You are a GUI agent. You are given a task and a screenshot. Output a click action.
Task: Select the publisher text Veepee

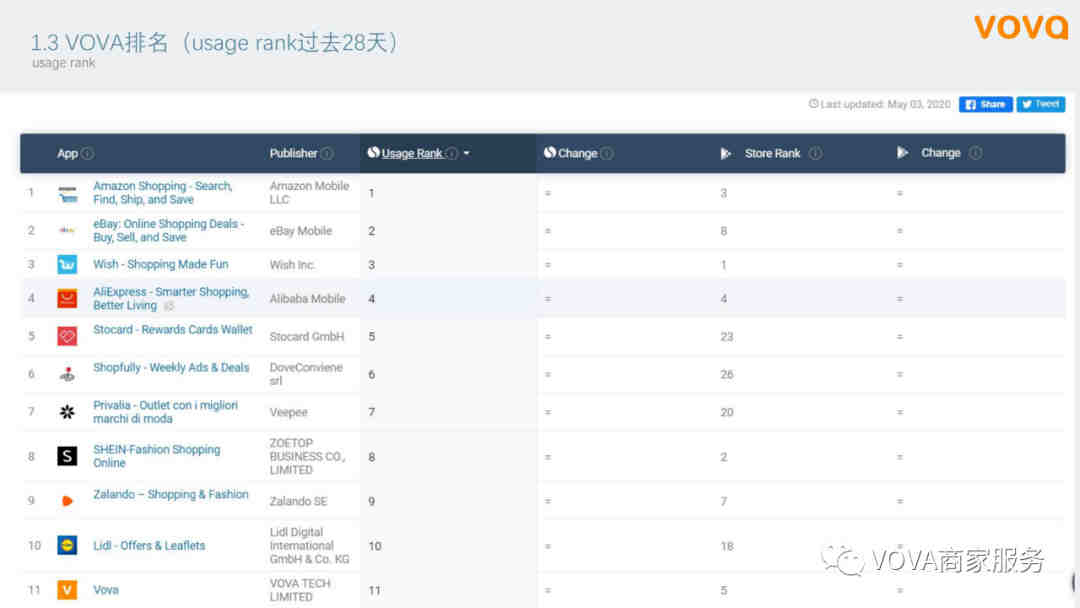(288, 412)
